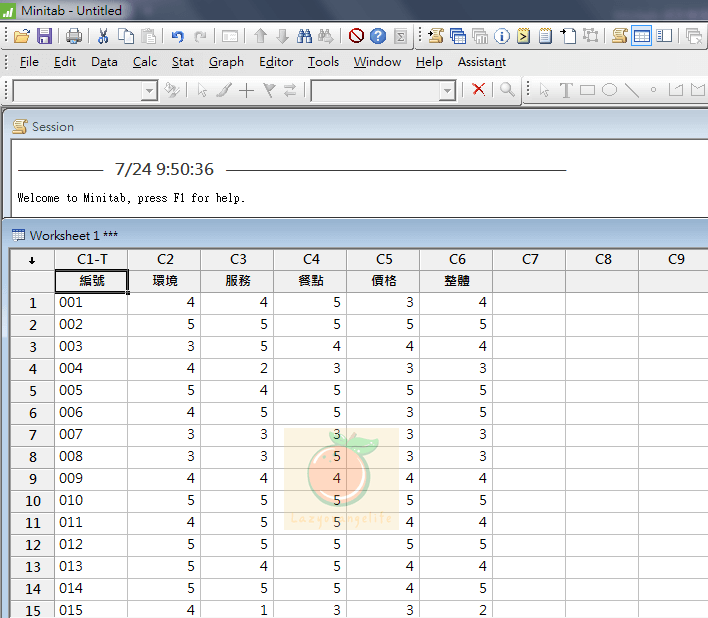Select the rectangle drawing tool

[587, 90]
